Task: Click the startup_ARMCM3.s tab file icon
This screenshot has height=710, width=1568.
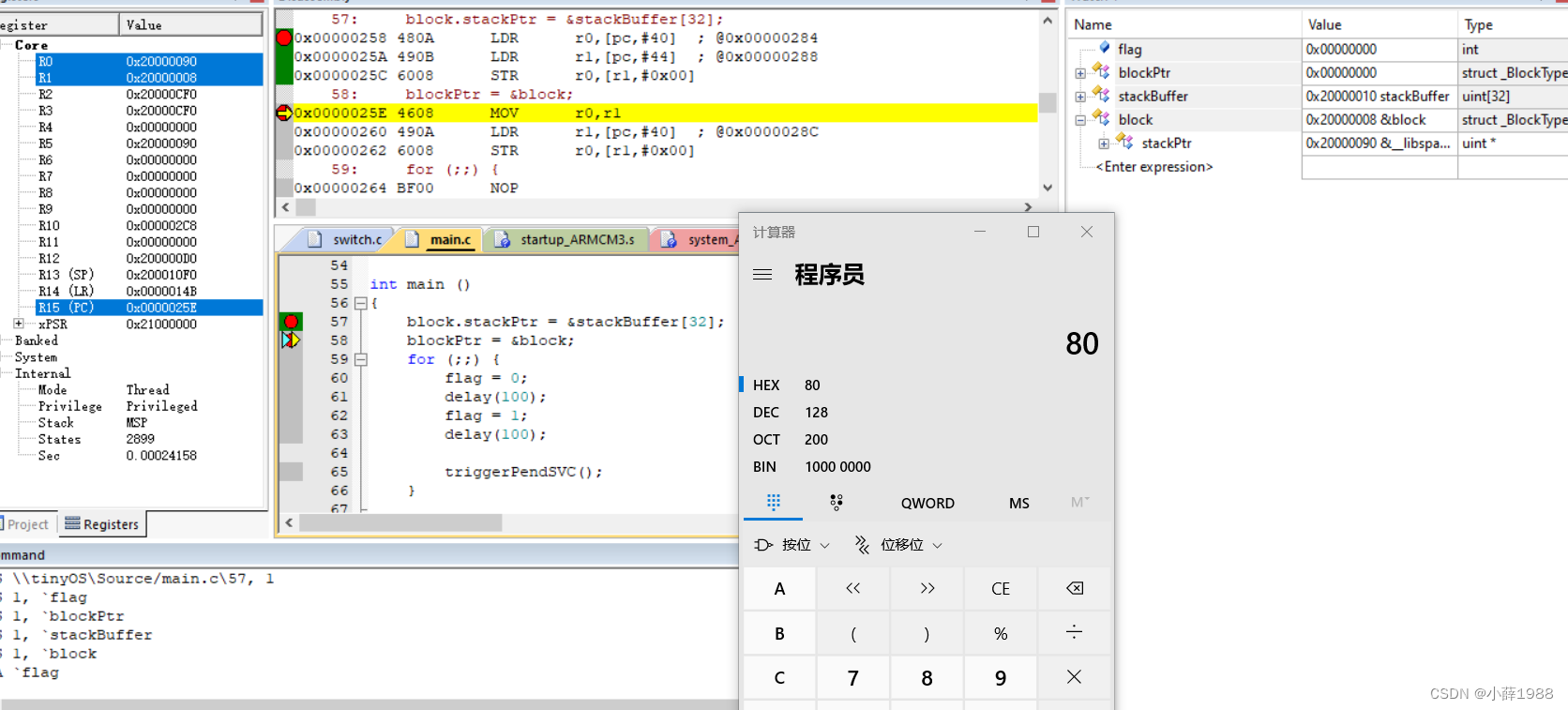Action: (x=504, y=240)
